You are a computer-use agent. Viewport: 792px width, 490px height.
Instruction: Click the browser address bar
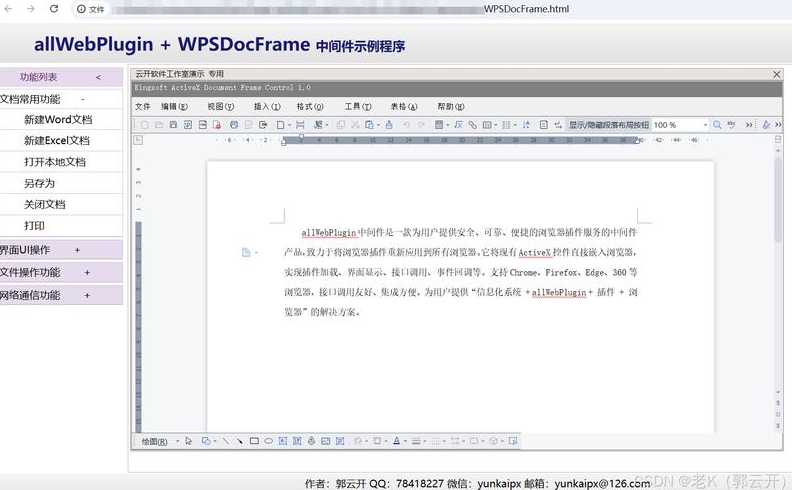coord(339,9)
